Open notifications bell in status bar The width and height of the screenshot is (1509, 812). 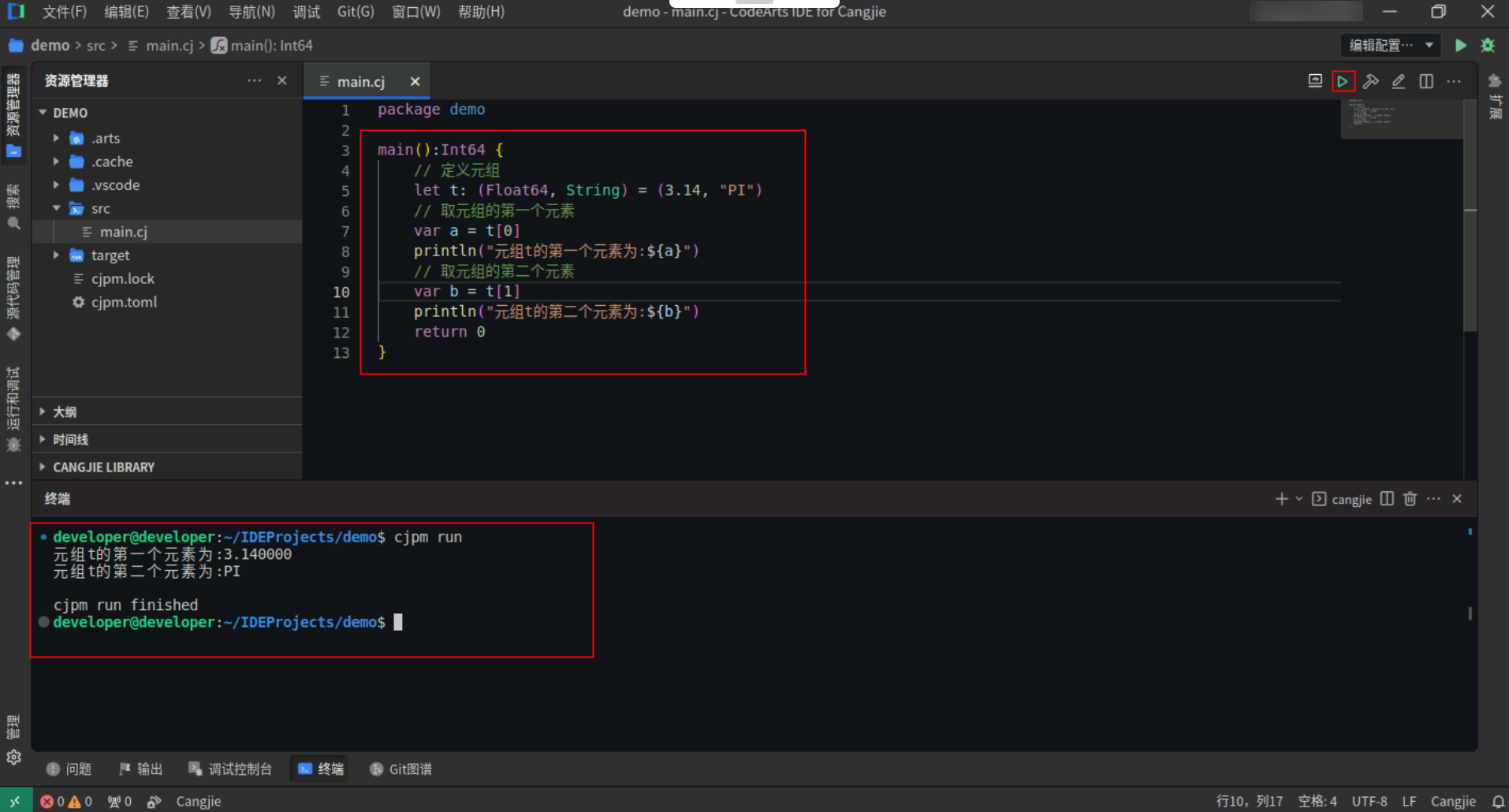point(1498,801)
